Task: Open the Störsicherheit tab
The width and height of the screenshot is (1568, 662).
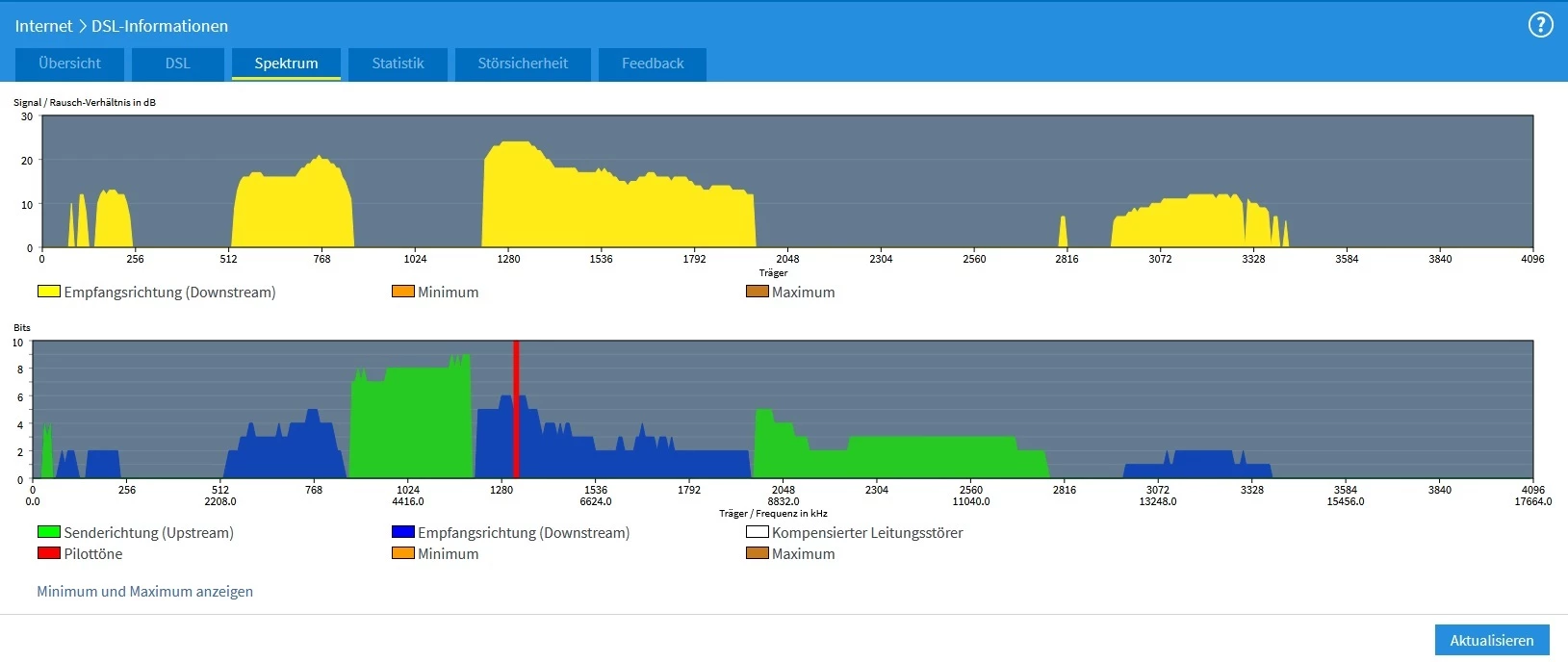Action: click(523, 64)
